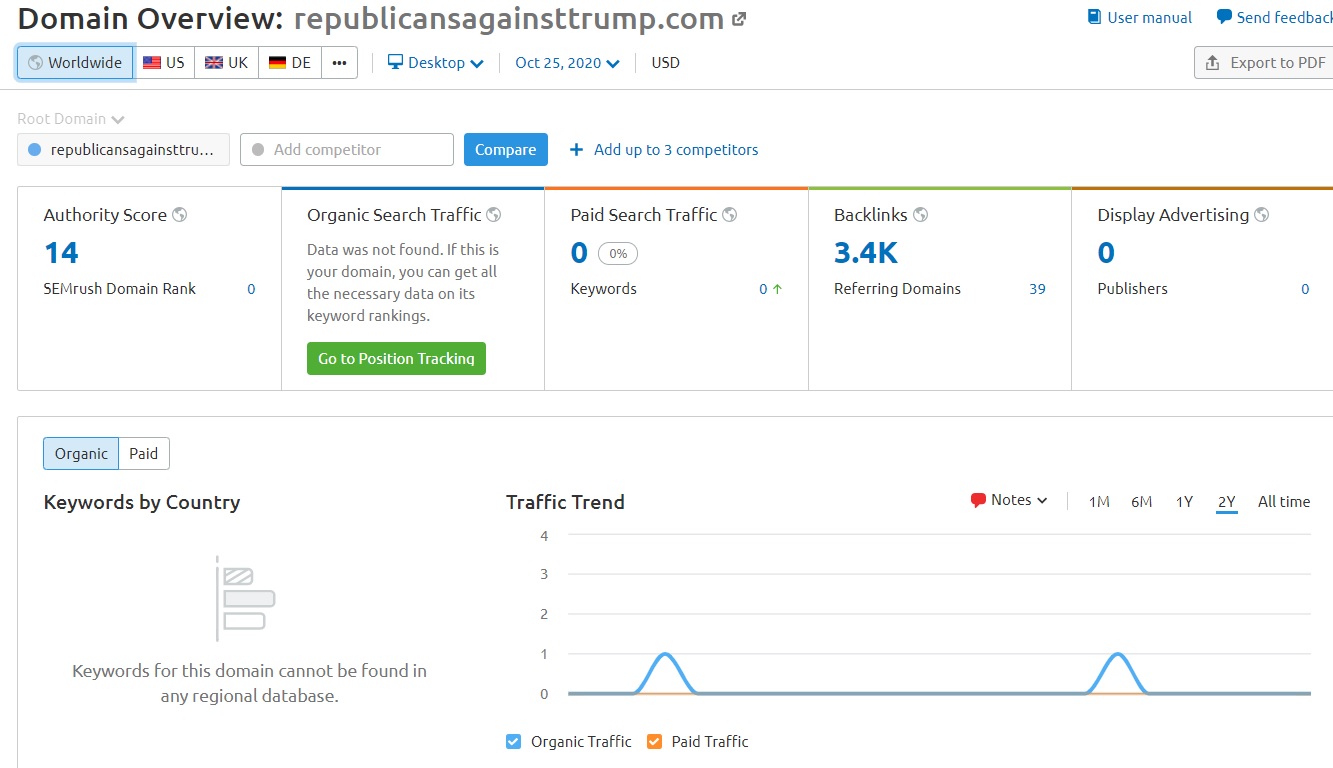Click globe icon beside Display Advertising
Image resolution: width=1333 pixels, height=768 pixels.
(1262, 215)
